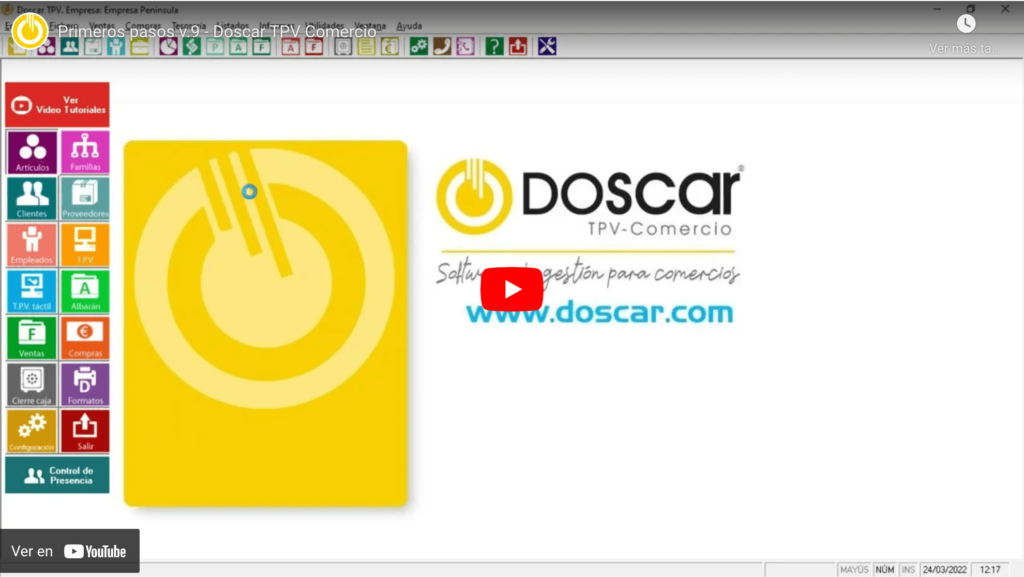The image size is (1024, 577).
Task: Click the date 24/03/2022 in status bar
Action: (x=944, y=570)
